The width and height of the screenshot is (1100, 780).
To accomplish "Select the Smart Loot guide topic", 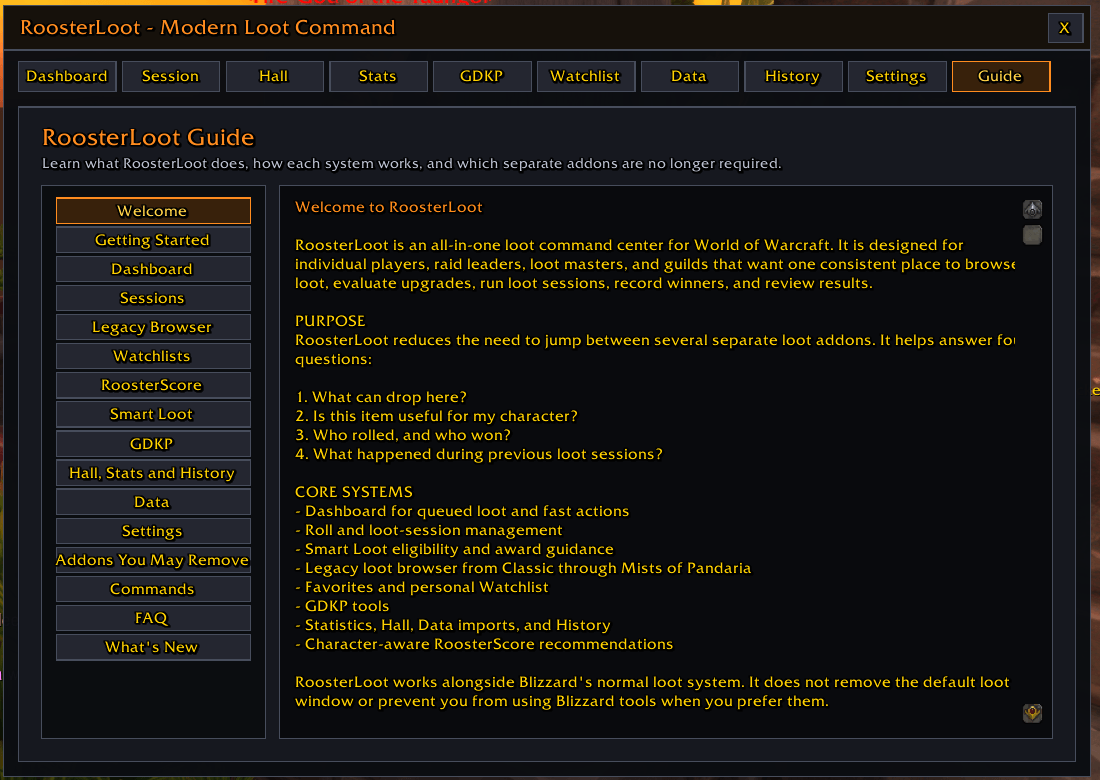I will [153, 415].
